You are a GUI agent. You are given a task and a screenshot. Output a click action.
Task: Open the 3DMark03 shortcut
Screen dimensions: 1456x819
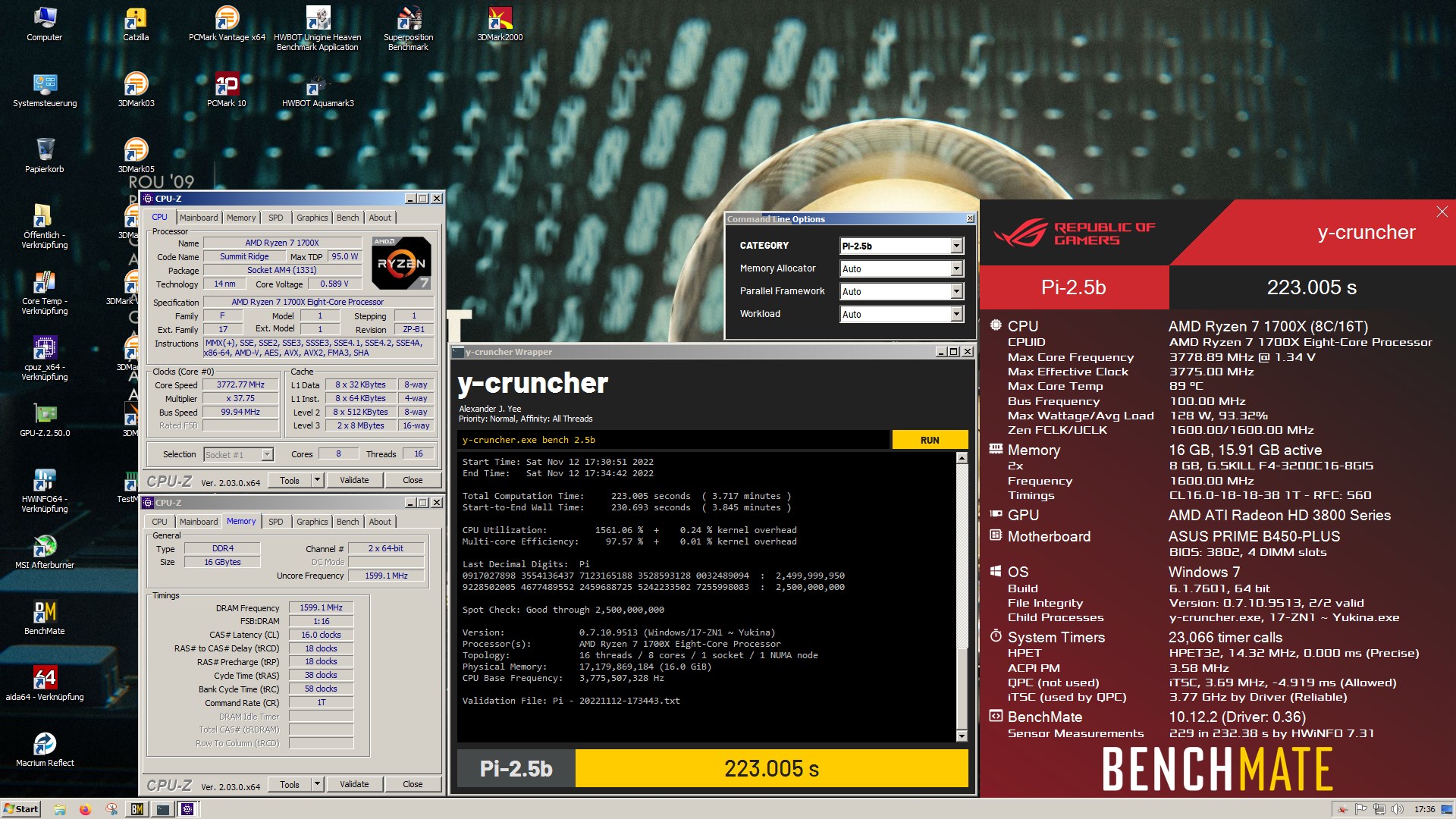coord(136,89)
